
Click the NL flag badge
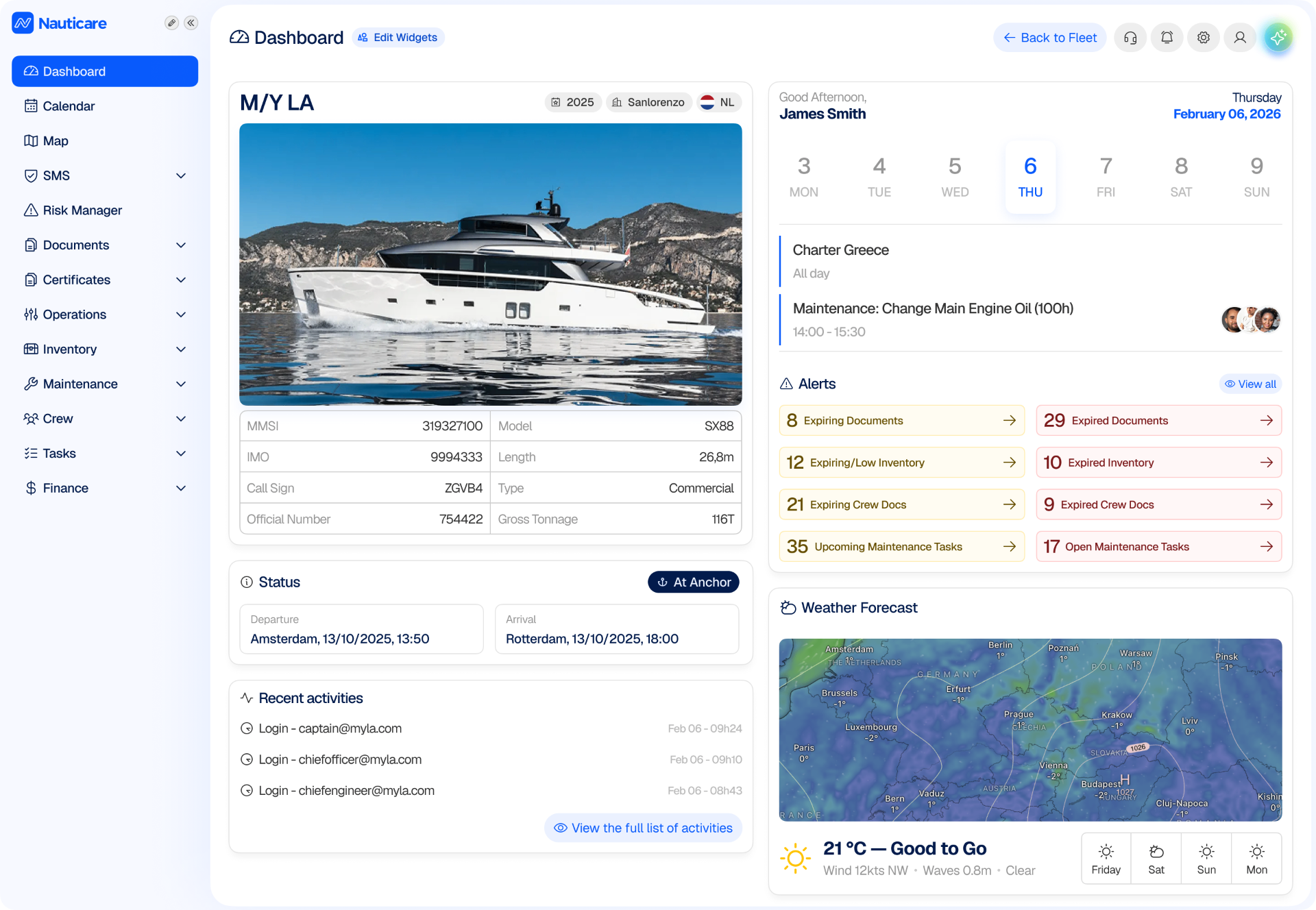(x=718, y=102)
